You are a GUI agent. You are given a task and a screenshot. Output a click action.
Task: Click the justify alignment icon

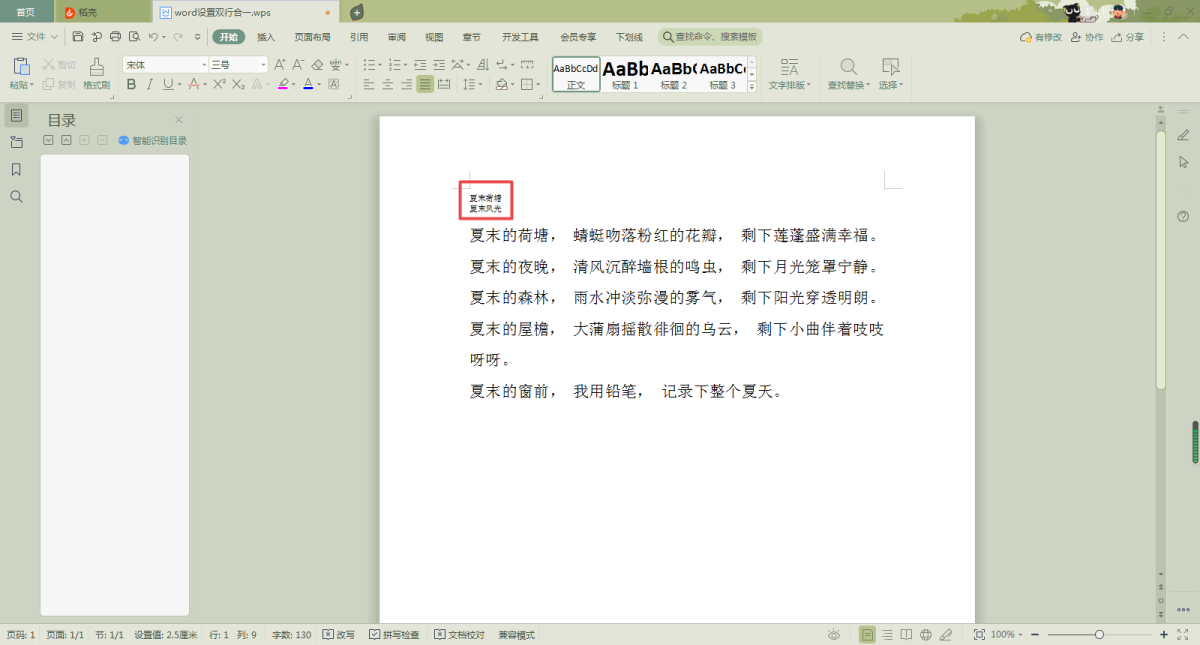tap(426, 85)
